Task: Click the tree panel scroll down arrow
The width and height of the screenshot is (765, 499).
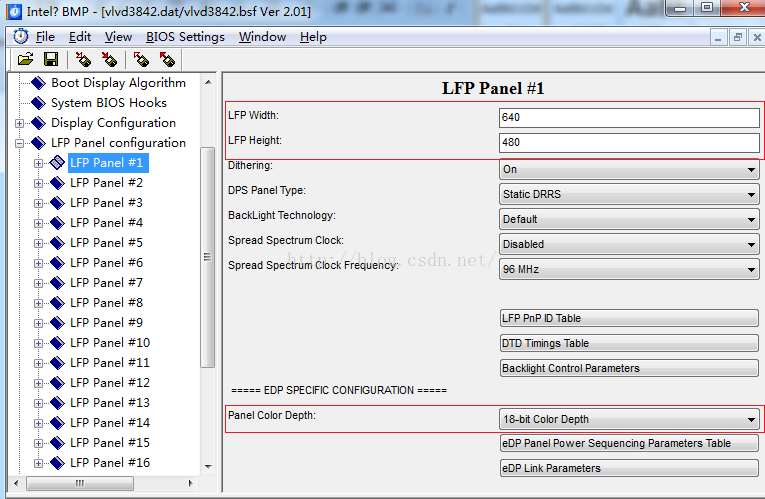Action: pos(208,466)
